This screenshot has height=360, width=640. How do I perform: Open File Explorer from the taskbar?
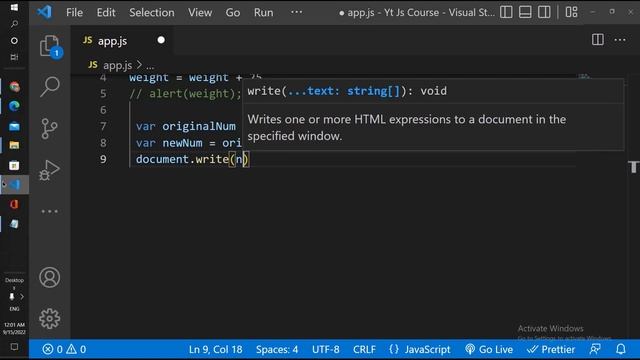(x=14, y=145)
